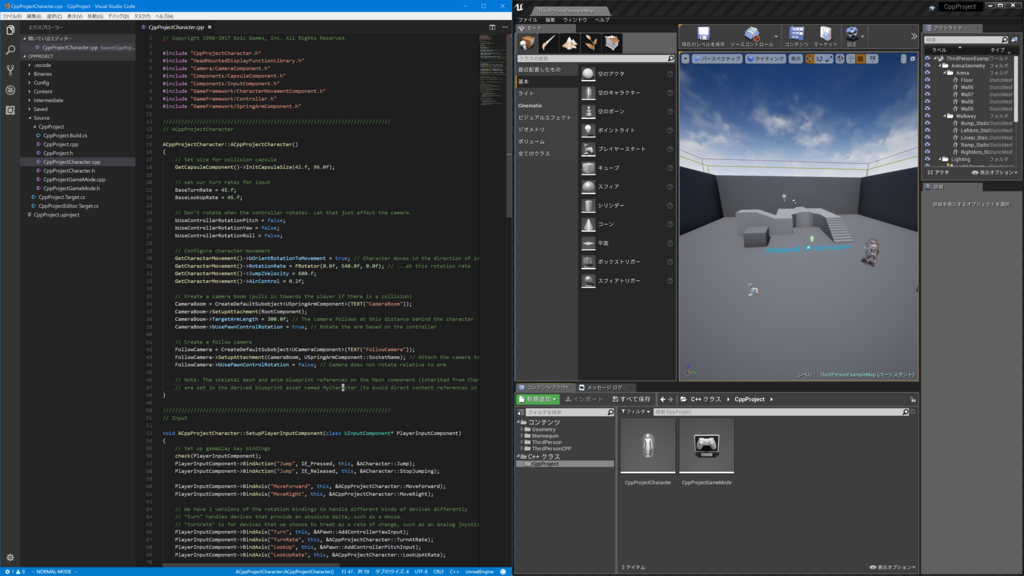Click the class search field in Modes panel
This screenshot has width=1024, height=576.
(596, 59)
